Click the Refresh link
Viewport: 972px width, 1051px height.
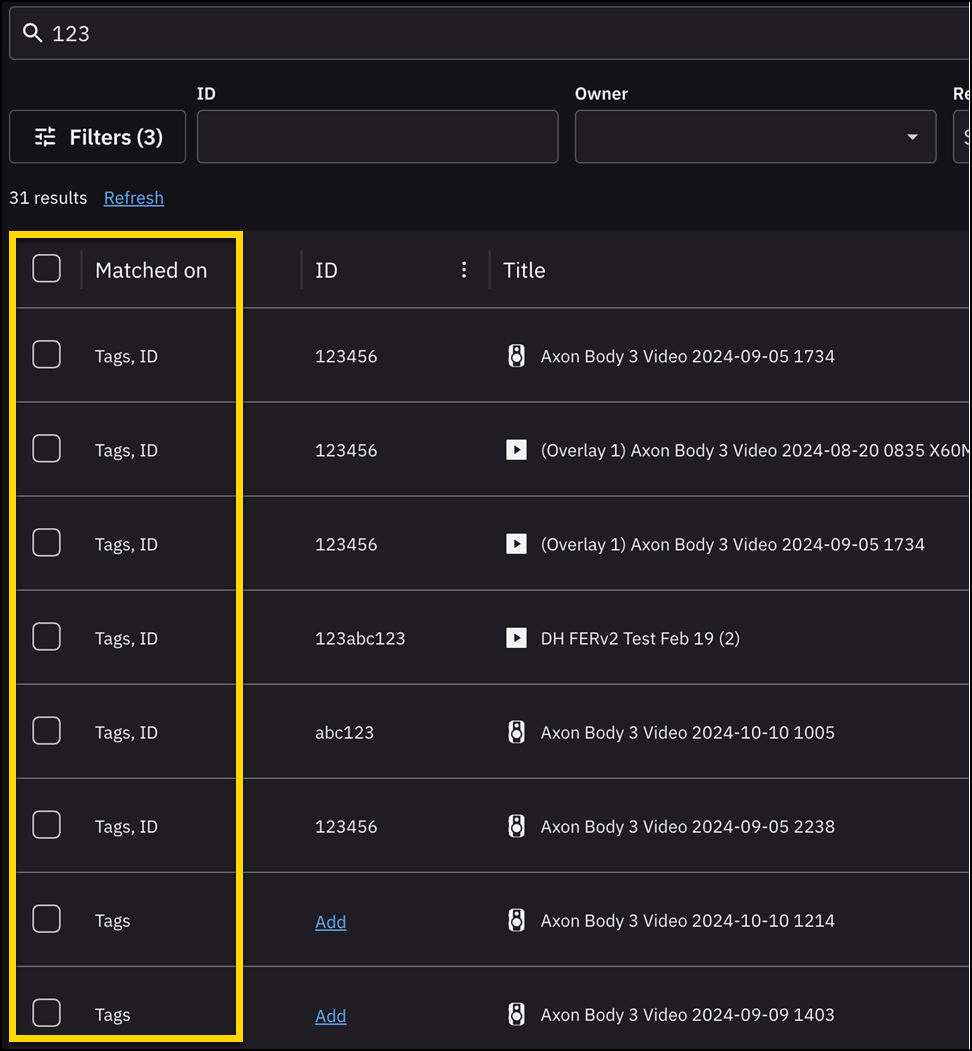pyautogui.click(x=133, y=197)
